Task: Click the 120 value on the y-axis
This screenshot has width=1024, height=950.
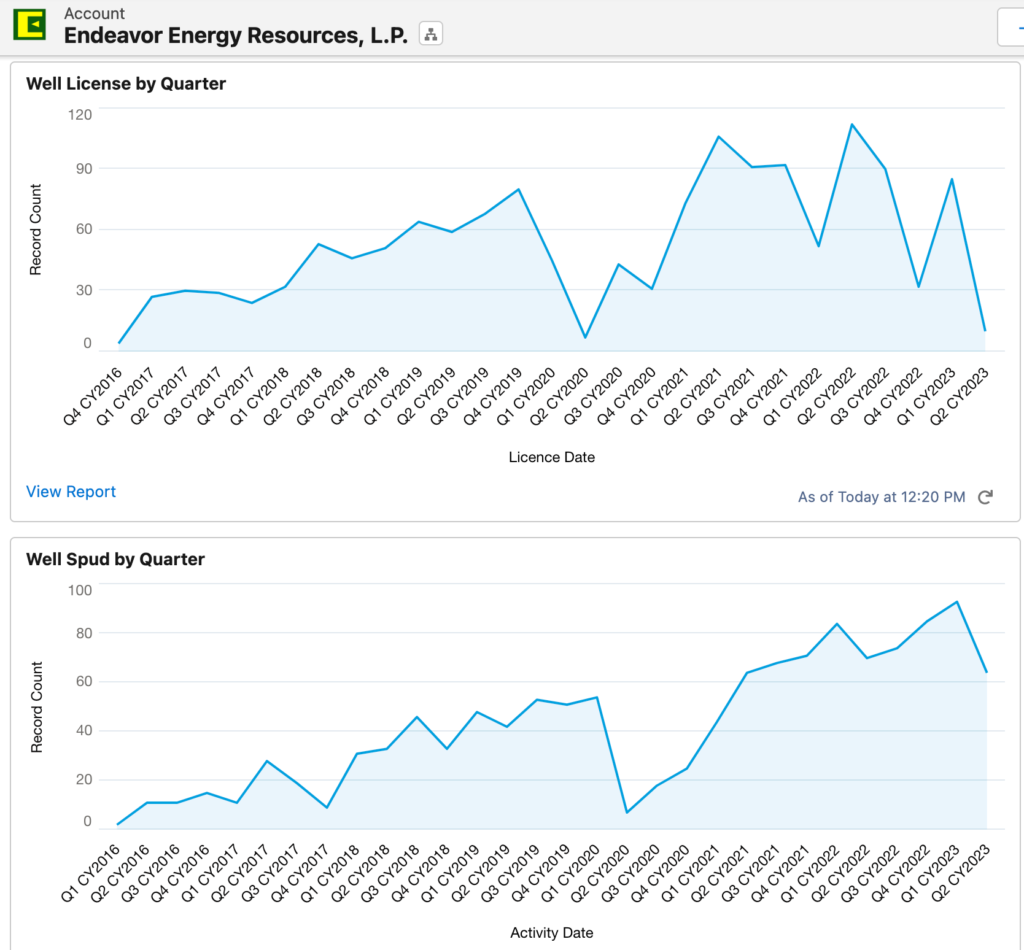Action: [80, 115]
